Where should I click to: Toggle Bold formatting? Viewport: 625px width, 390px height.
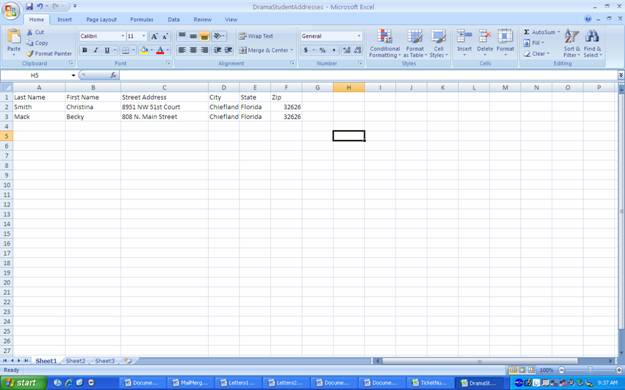coord(85,50)
